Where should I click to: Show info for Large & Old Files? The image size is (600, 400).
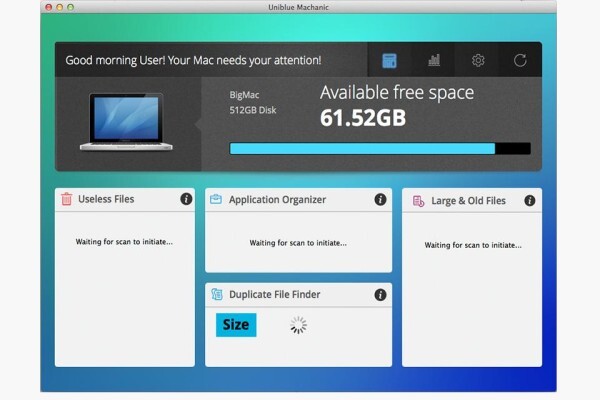(x=530, y=201)
